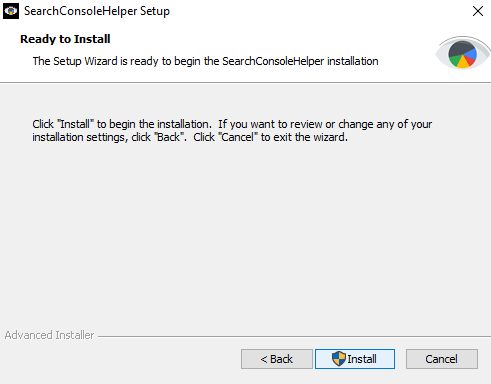
Task: Exit the wizard using Cancel button
Action: pos(442,359)
